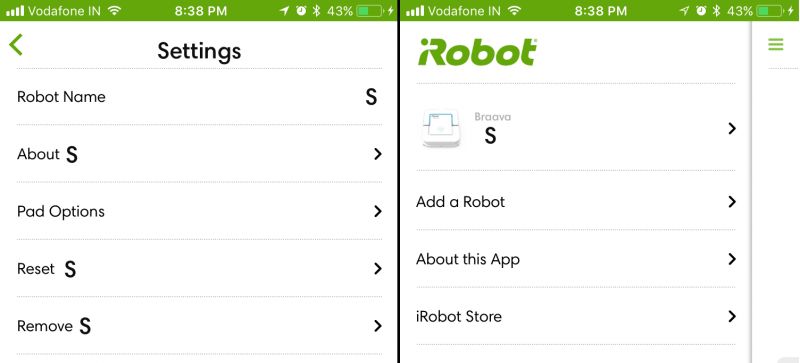The height and width of the screenshot is (363, 800).
Task: Tap the Remove S option
Action: tap(199, 326)
